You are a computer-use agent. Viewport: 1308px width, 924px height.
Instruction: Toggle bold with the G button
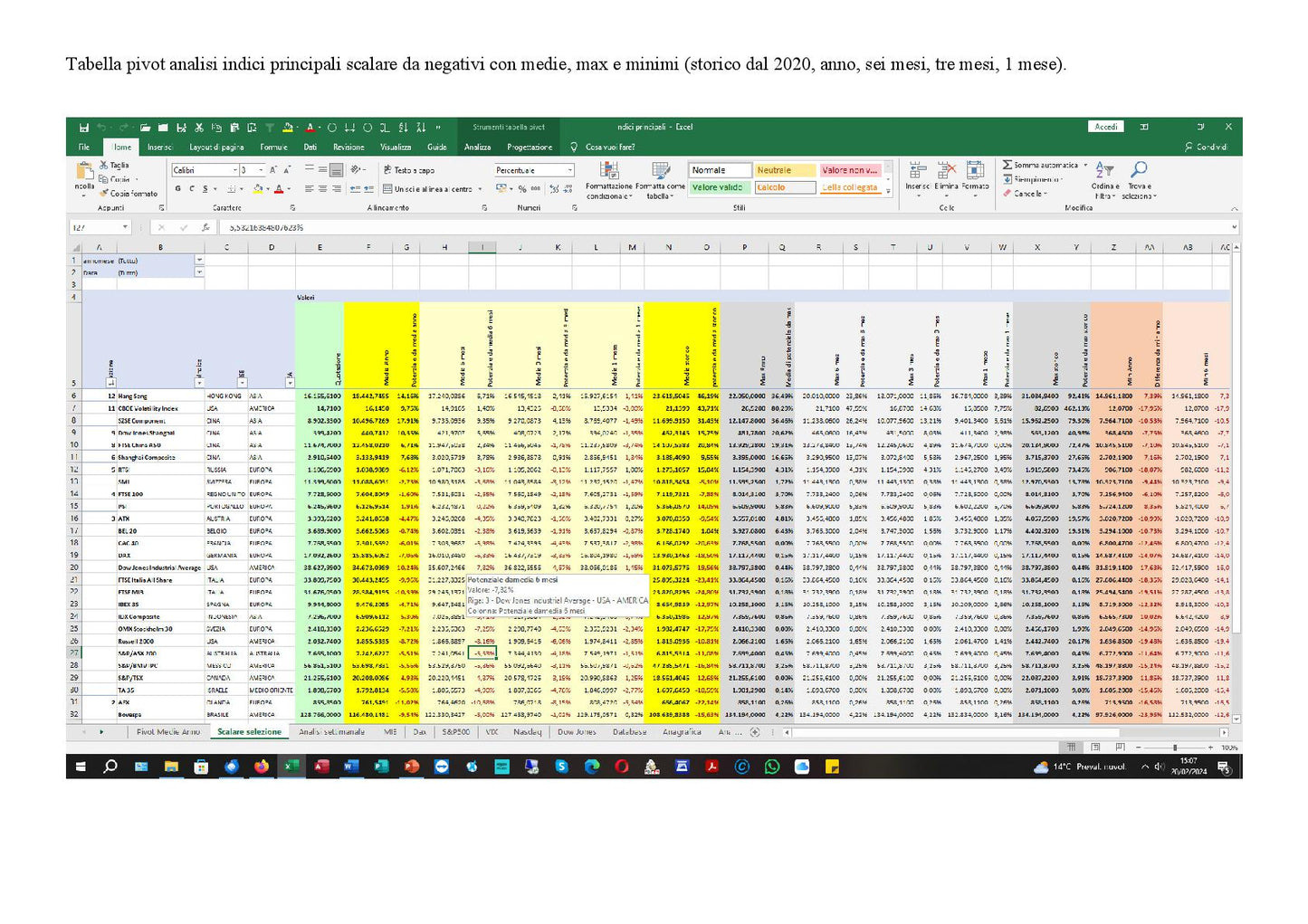178,189
